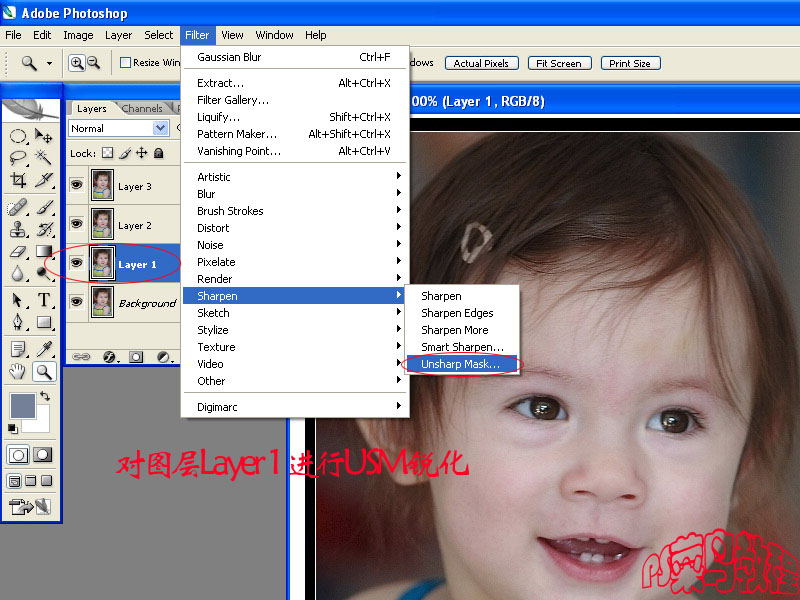
Task: Add a layer style icon
Action: [x=110, y=357]
